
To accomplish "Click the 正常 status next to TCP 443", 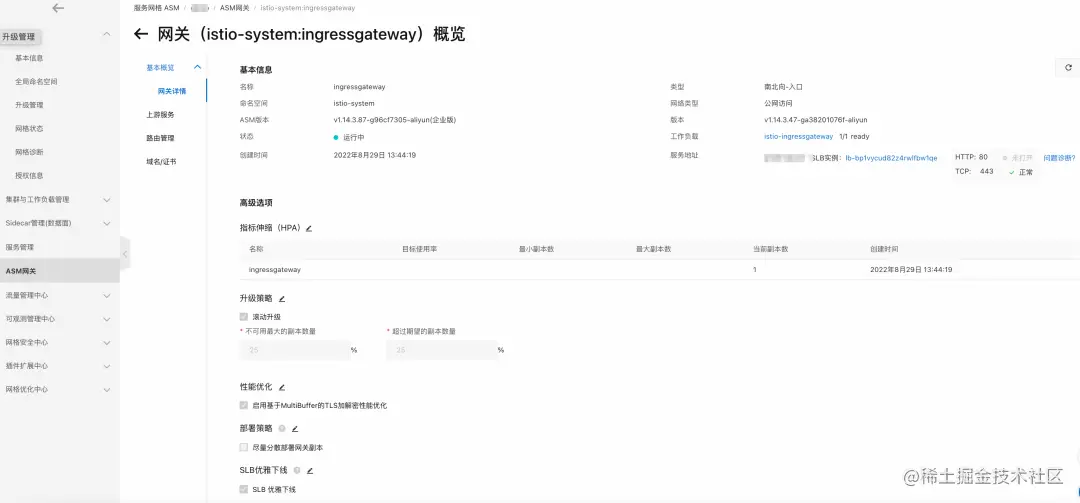I will pyautogui.click(x=1024, y=172).
